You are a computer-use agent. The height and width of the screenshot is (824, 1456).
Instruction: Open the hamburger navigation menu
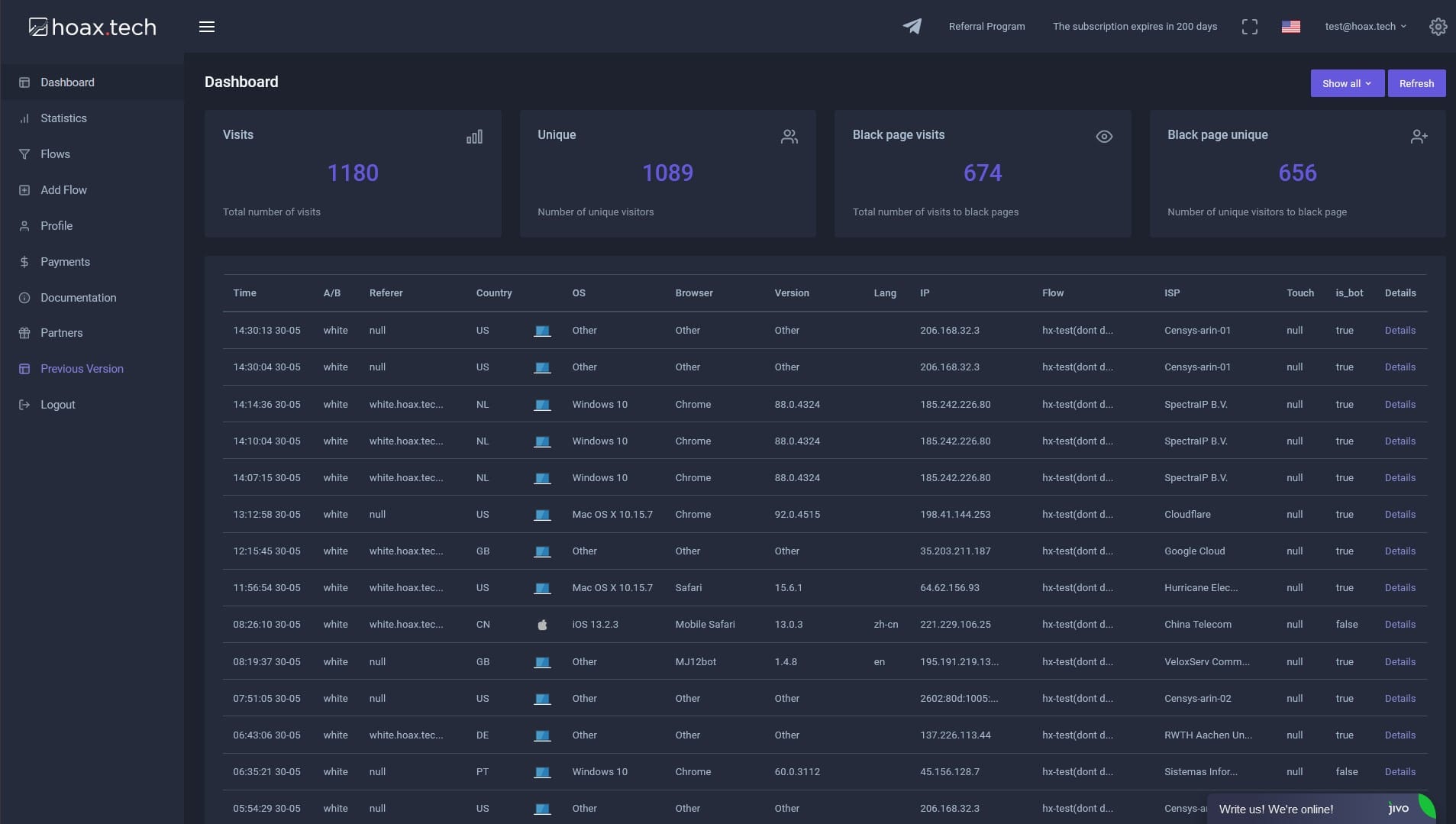click(207, 26)
